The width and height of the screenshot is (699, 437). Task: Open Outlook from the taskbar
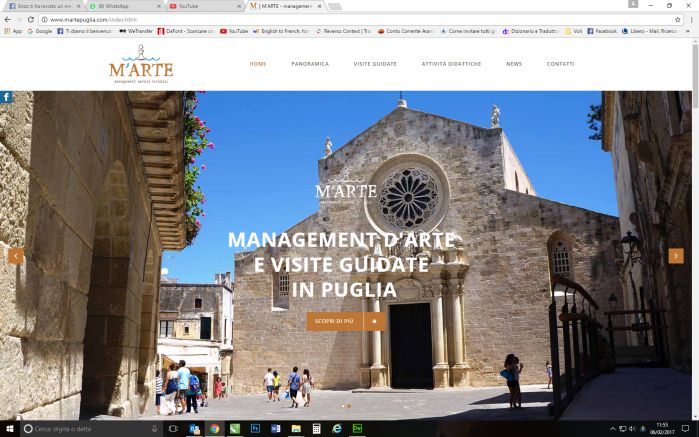(x=194, y=429)
